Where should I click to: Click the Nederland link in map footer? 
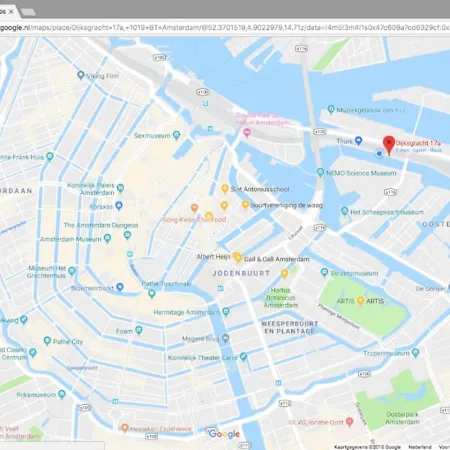pos(420,447)
